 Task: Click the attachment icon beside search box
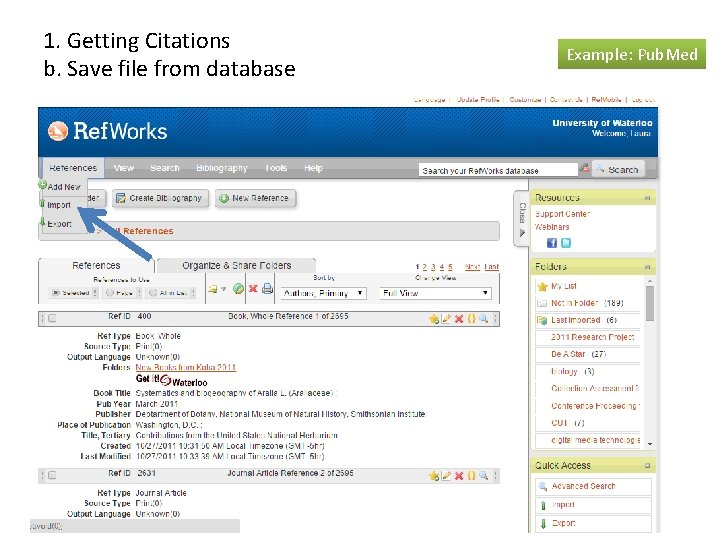coord(585,168)
